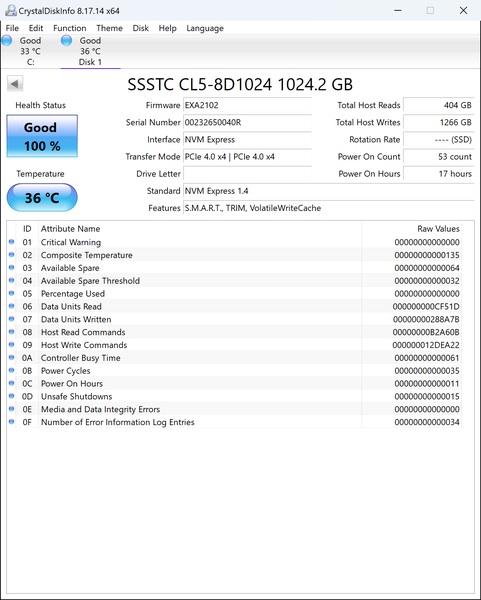Open the Language menu
Screen dimensions: 481x600
pos(205,28)
